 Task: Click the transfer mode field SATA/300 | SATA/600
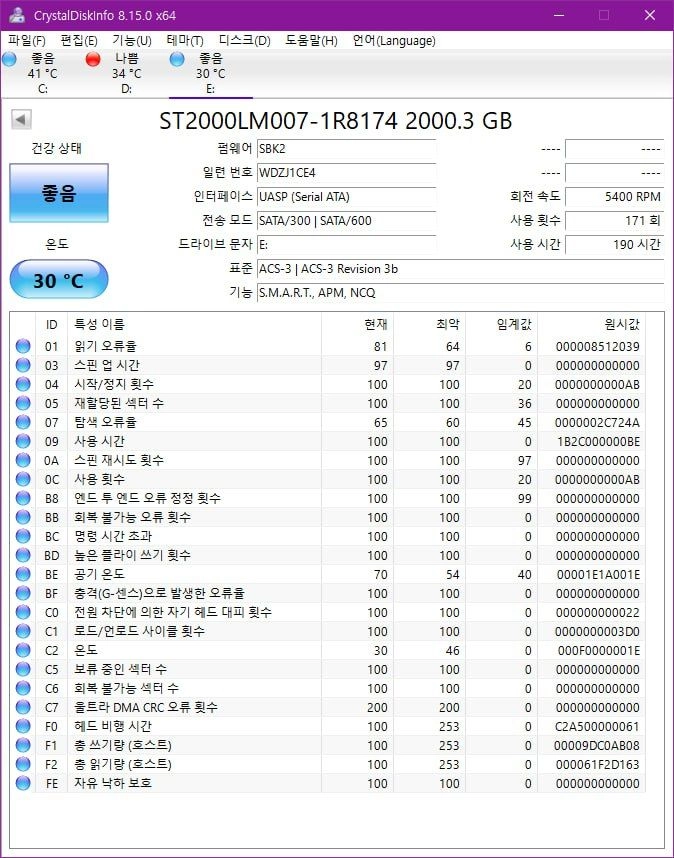tap(346, 221)
